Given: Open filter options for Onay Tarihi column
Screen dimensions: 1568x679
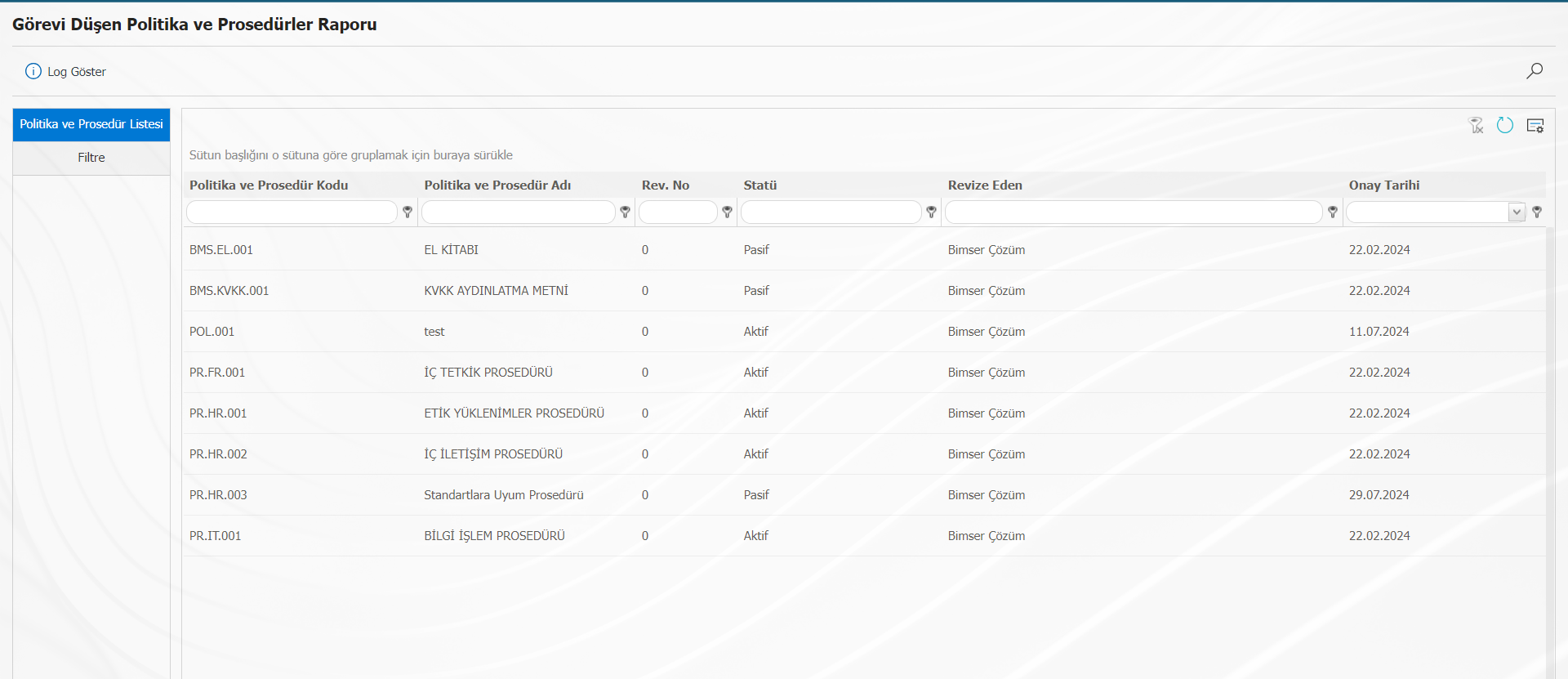Looking at the screenshot, I should [1537, 212].
